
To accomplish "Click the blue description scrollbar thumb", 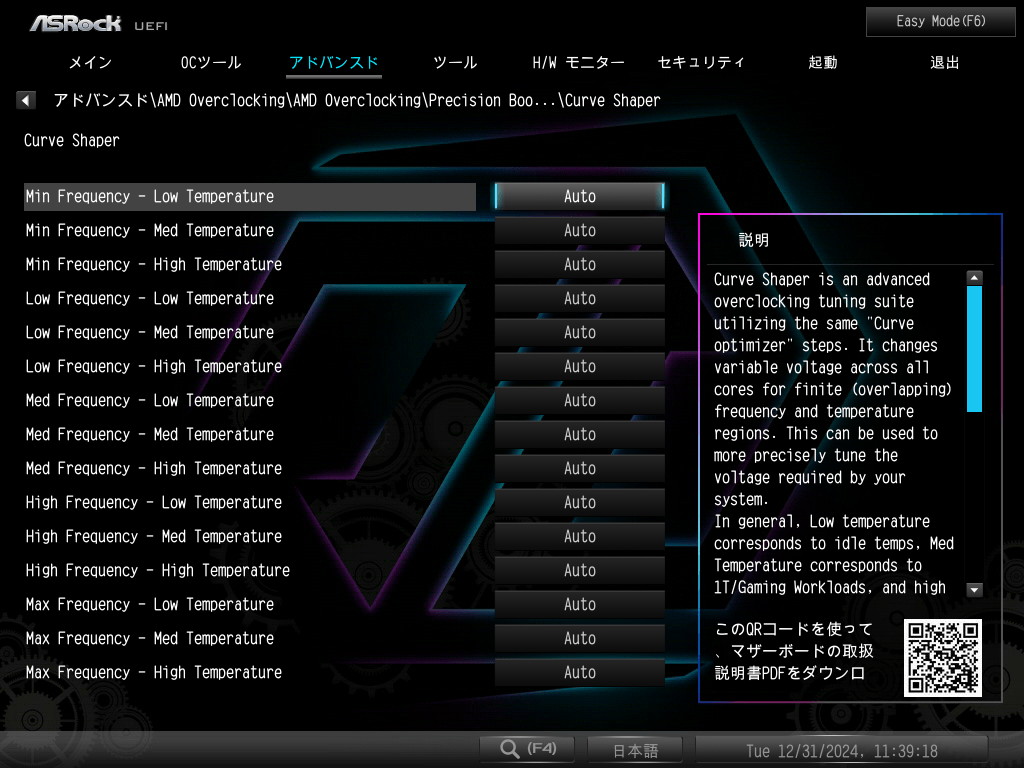I will 974,349.
